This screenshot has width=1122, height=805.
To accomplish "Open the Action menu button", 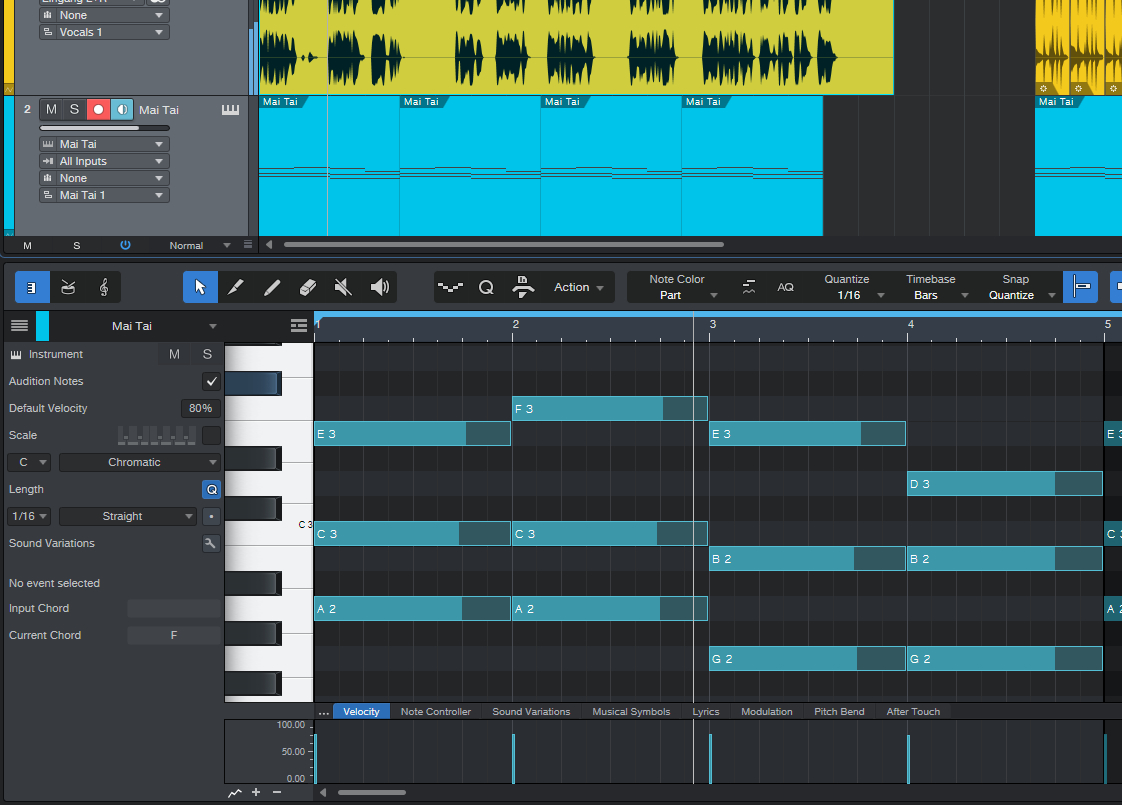I will [578, 288].
